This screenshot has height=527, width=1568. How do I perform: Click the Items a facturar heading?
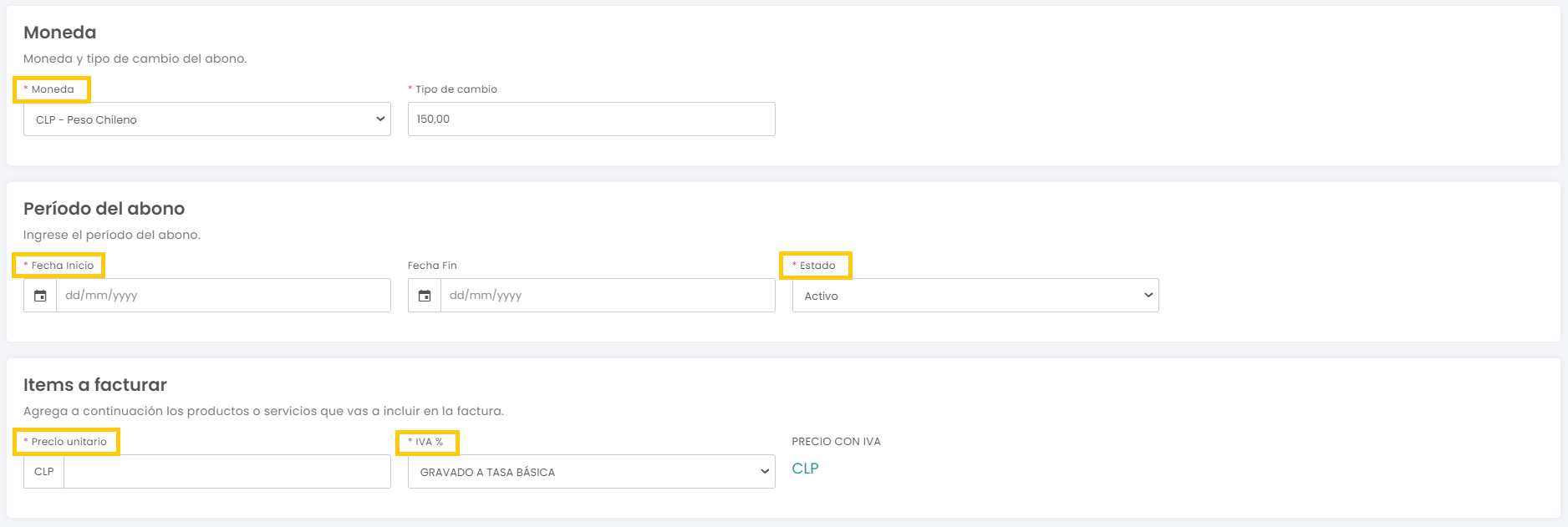coord(95,385)
